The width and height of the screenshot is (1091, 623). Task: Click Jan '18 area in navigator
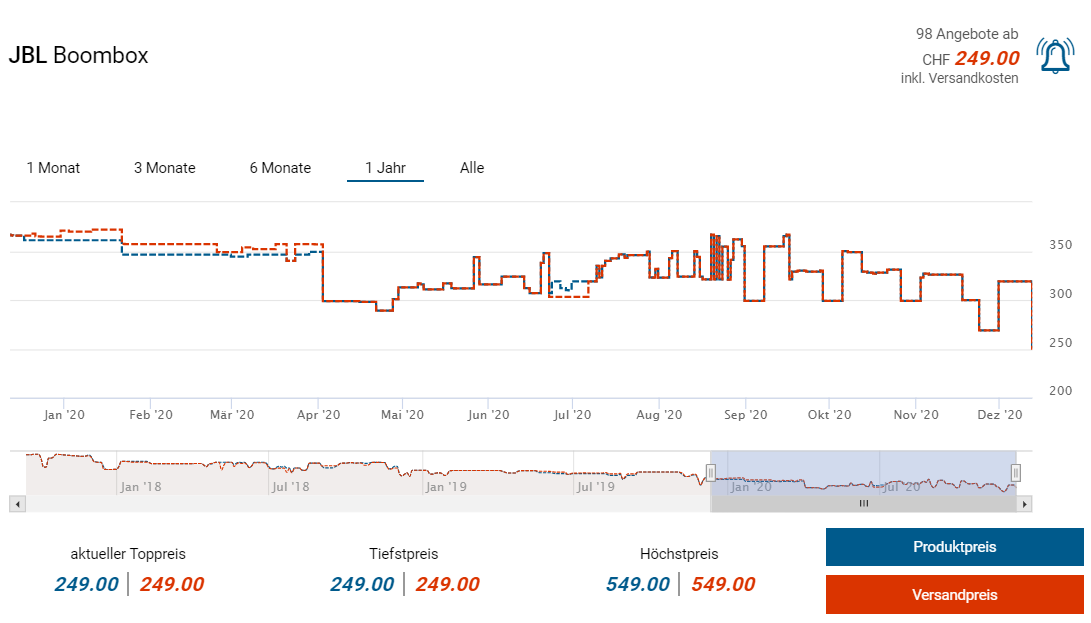(x=141, y=487)
